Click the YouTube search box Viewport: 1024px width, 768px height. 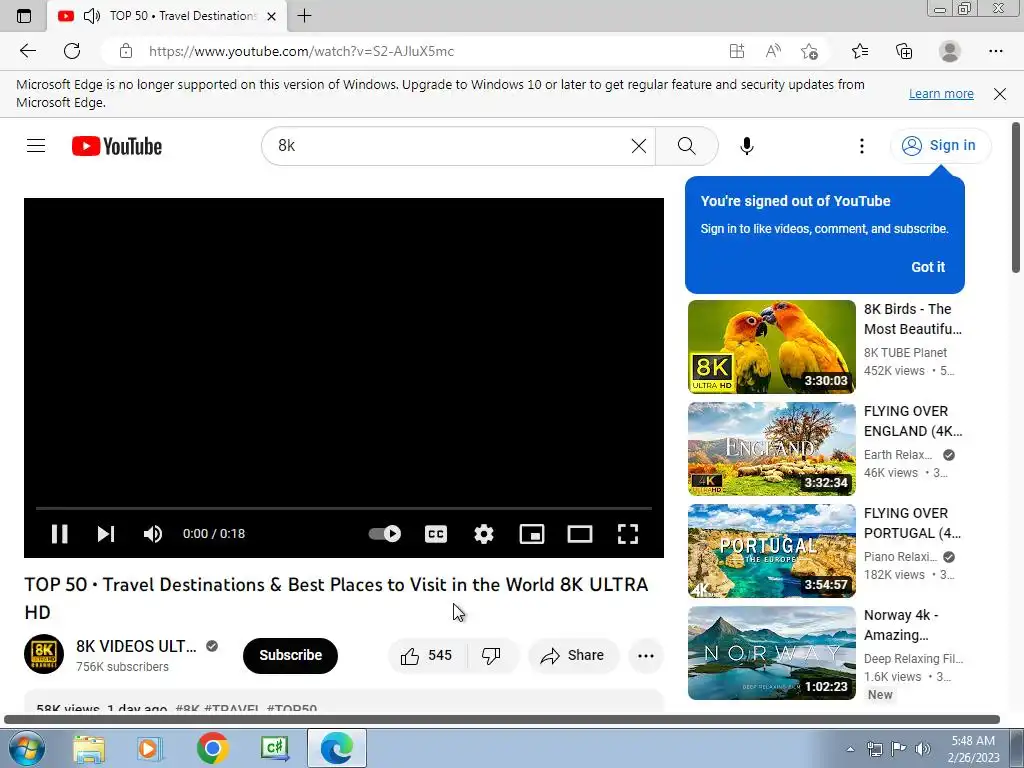[x=451, y=146]
